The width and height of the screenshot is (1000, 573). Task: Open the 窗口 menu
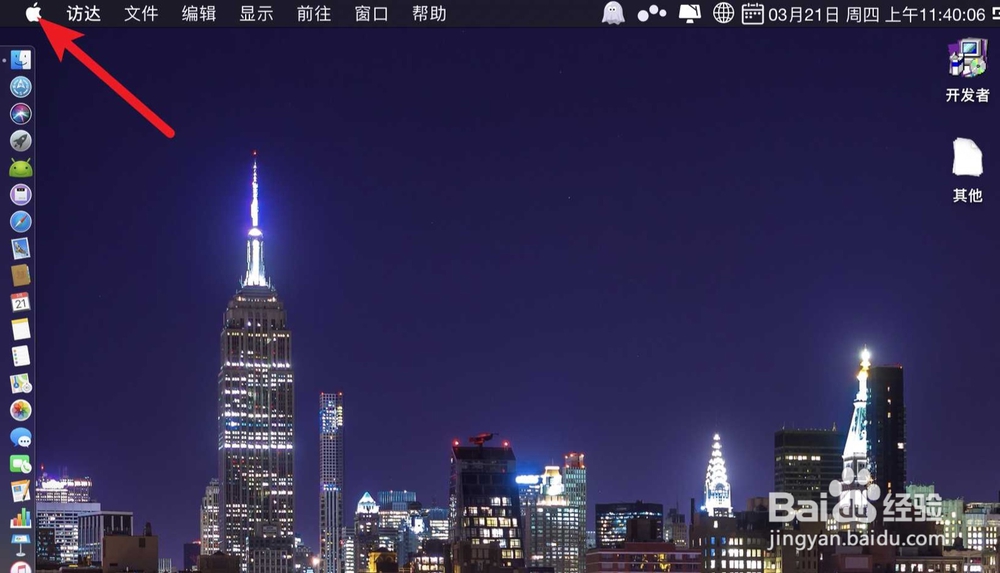(x=371, y=13)
